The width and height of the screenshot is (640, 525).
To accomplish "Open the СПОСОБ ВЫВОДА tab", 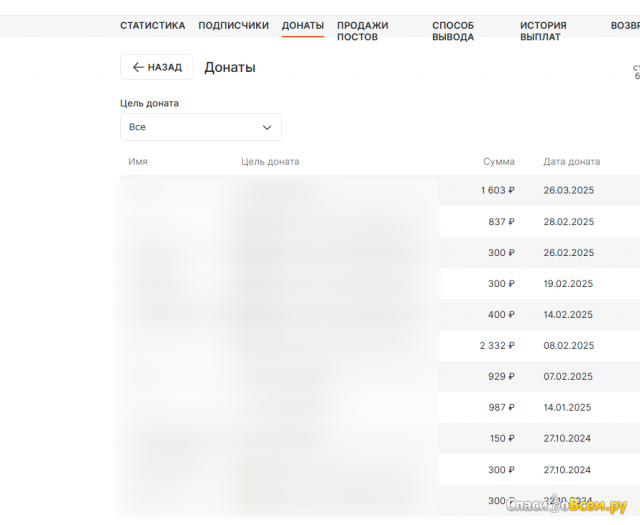I will 453,31.
